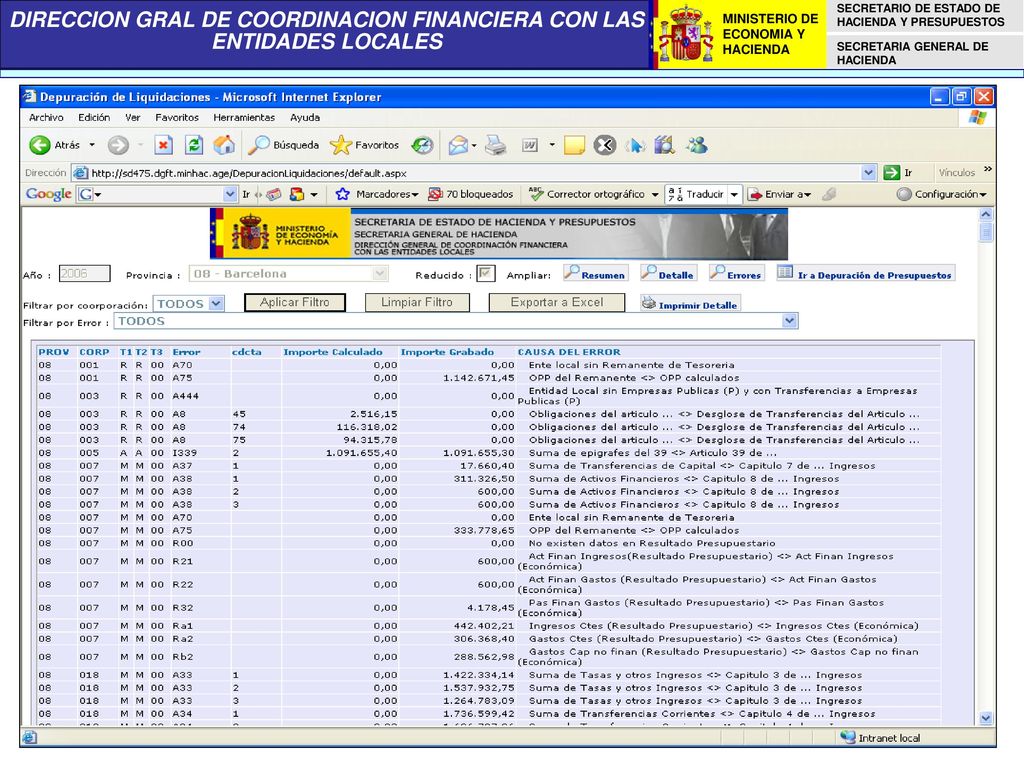The height and width of the screenshot is (768, 1024).
Task: Open the Ayuda menu
Action: (305, 118)
